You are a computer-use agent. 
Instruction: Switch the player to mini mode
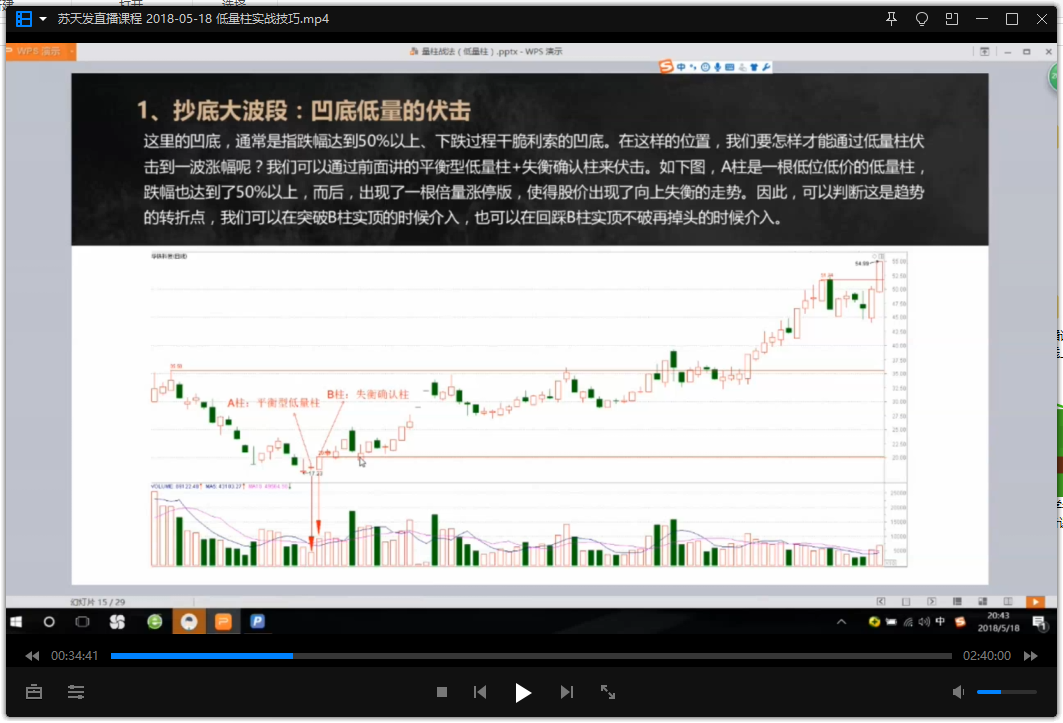[952, 19]
